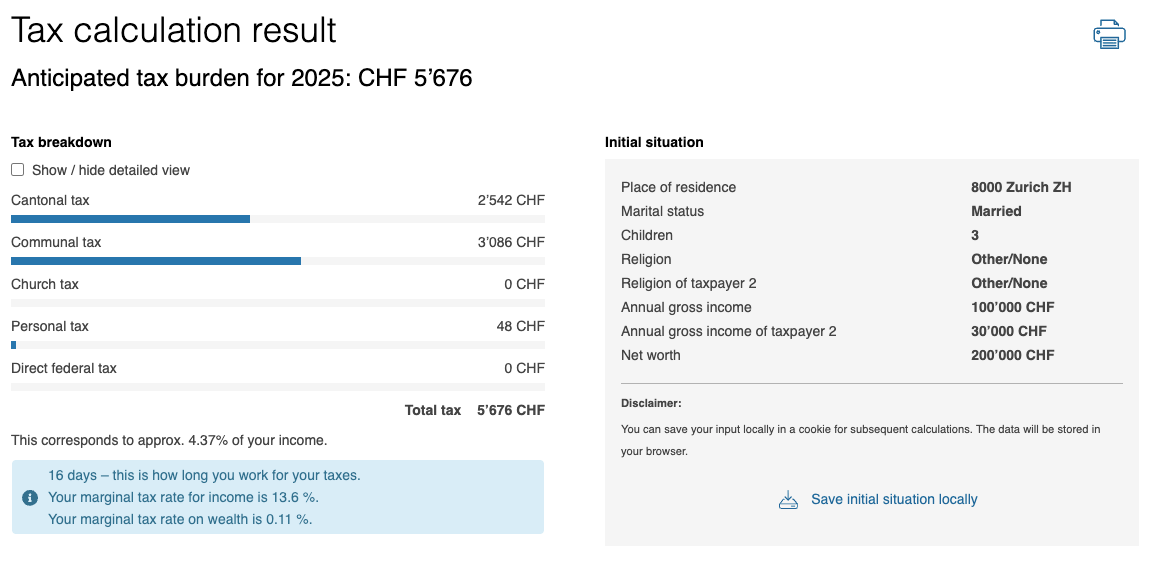
Task: Click the Church tax label
Action: (45, 284)
